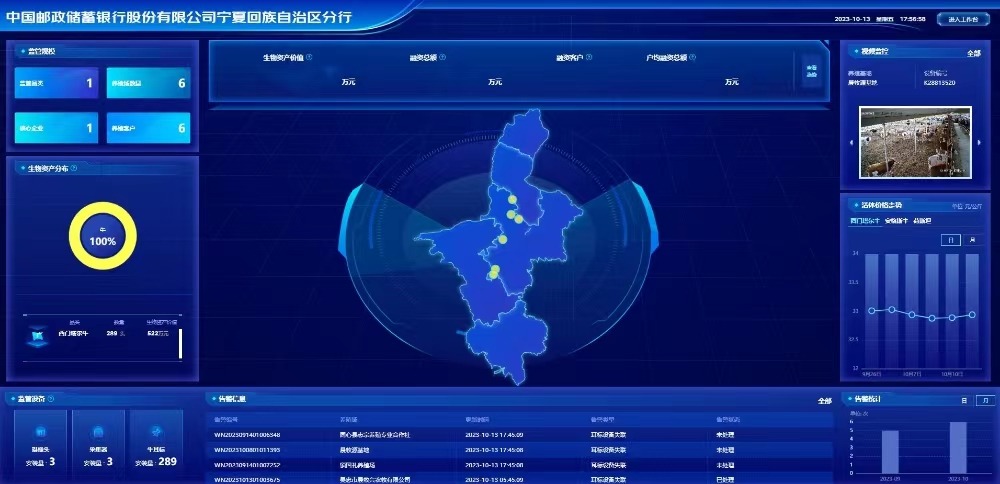Open the 核心企业 card
The height and width of the screenshot is (484, 1000).
[56, 128]
